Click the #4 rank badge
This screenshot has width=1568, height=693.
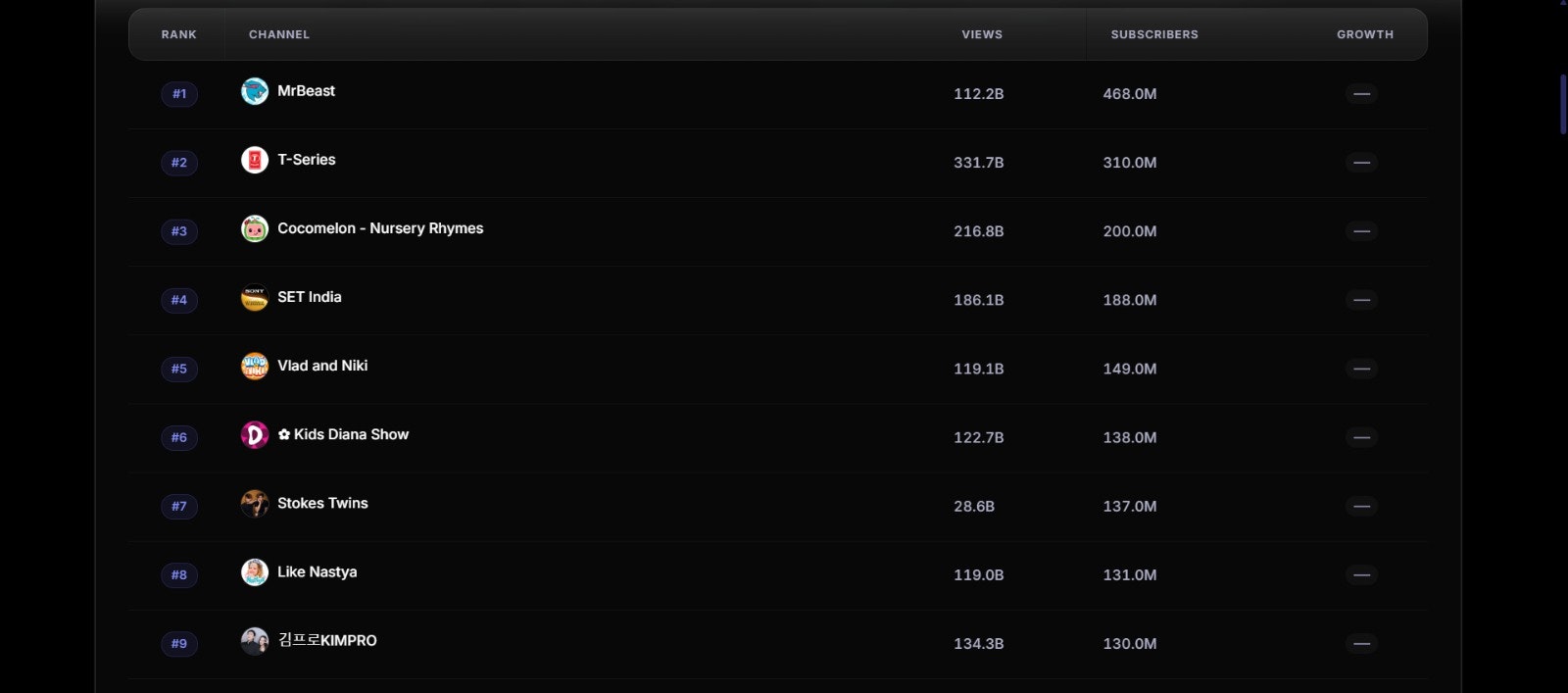179,300
